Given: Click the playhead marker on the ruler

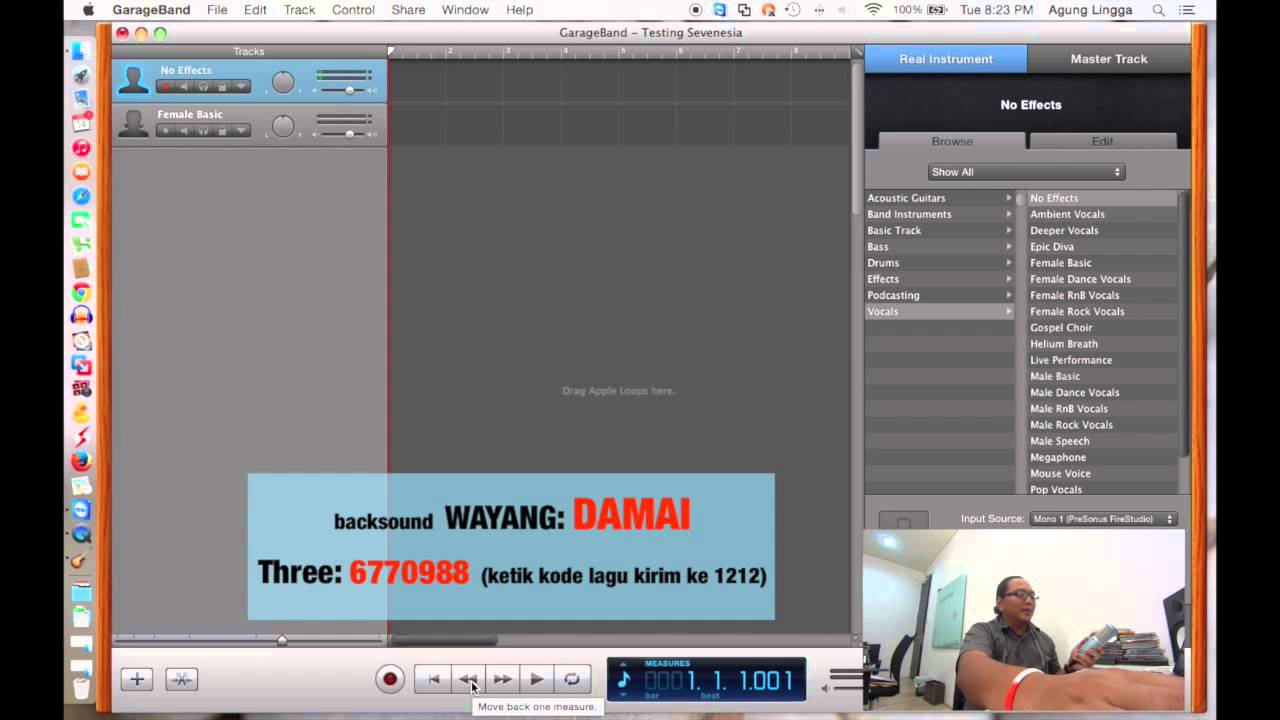Looking at the screenshot, I should [390, 51].
